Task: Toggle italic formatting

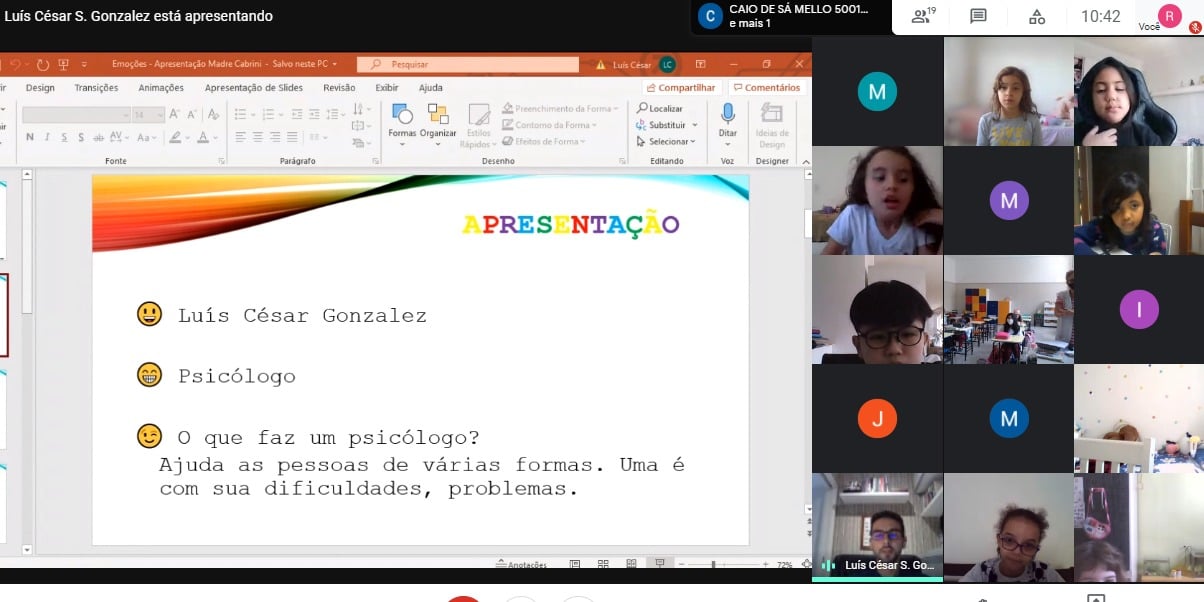Action: coord(48,137)
